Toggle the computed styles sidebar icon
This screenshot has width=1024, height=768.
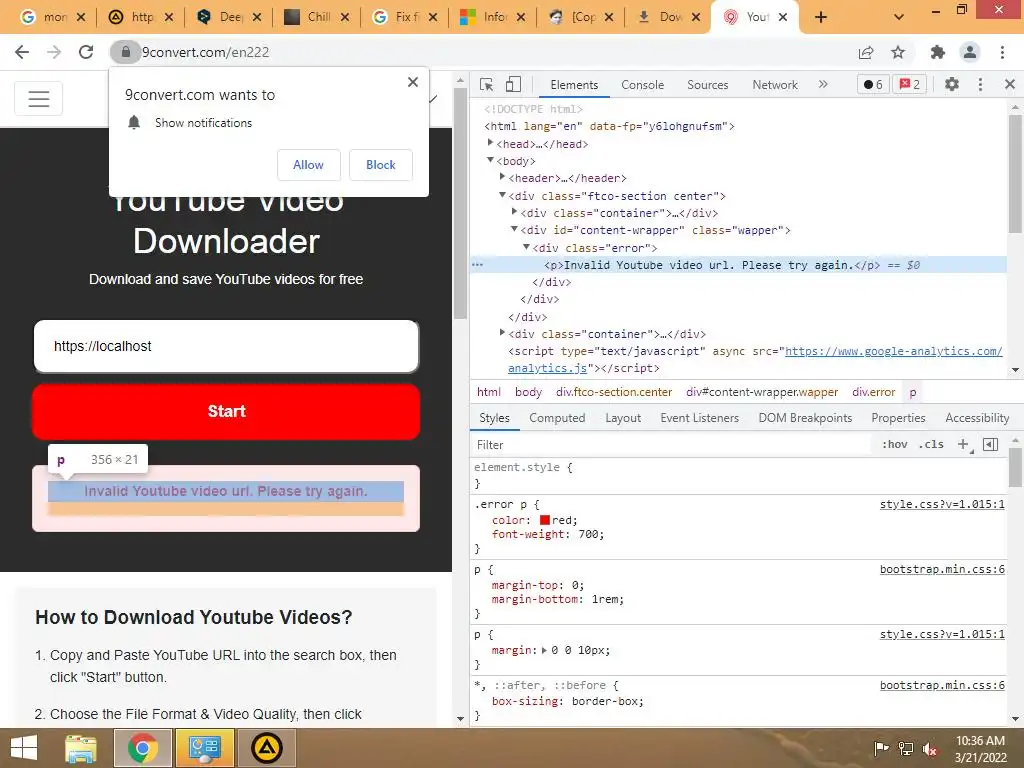pos(991,445)
